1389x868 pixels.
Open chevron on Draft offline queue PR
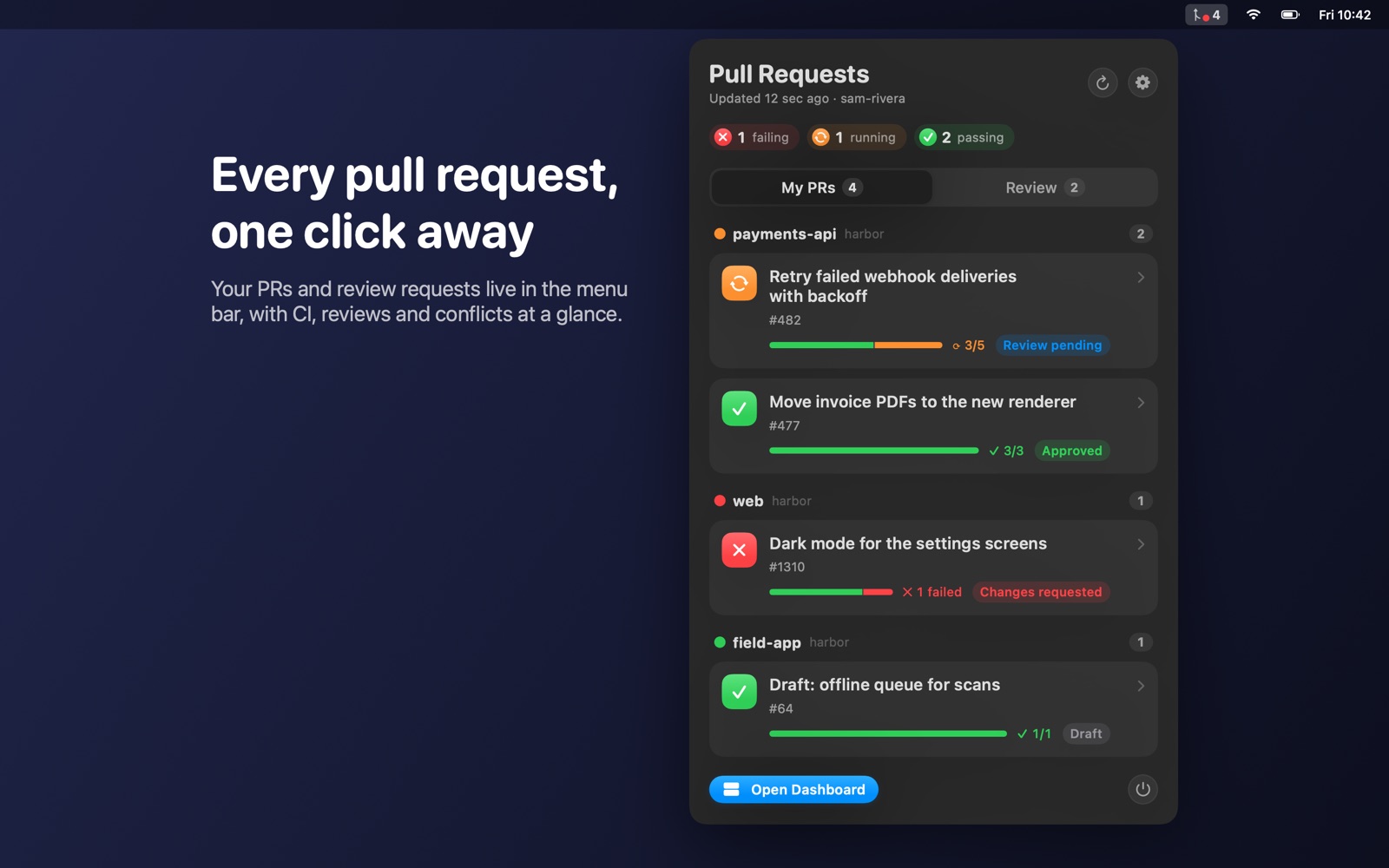click(x=1141, y=686)
